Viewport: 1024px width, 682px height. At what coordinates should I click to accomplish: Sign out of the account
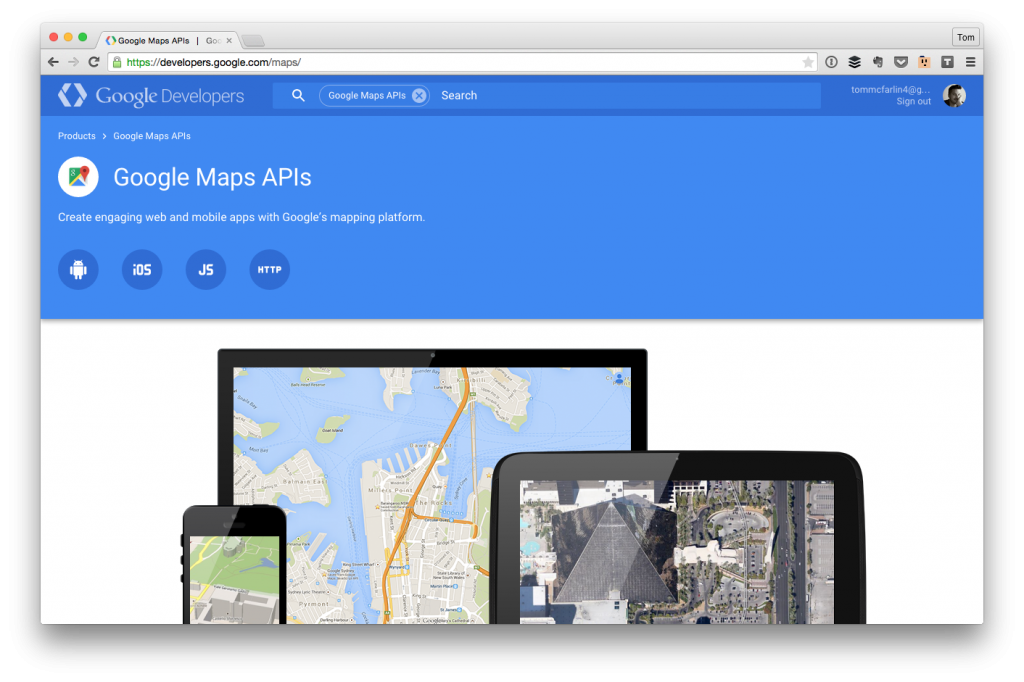[914, 101]
